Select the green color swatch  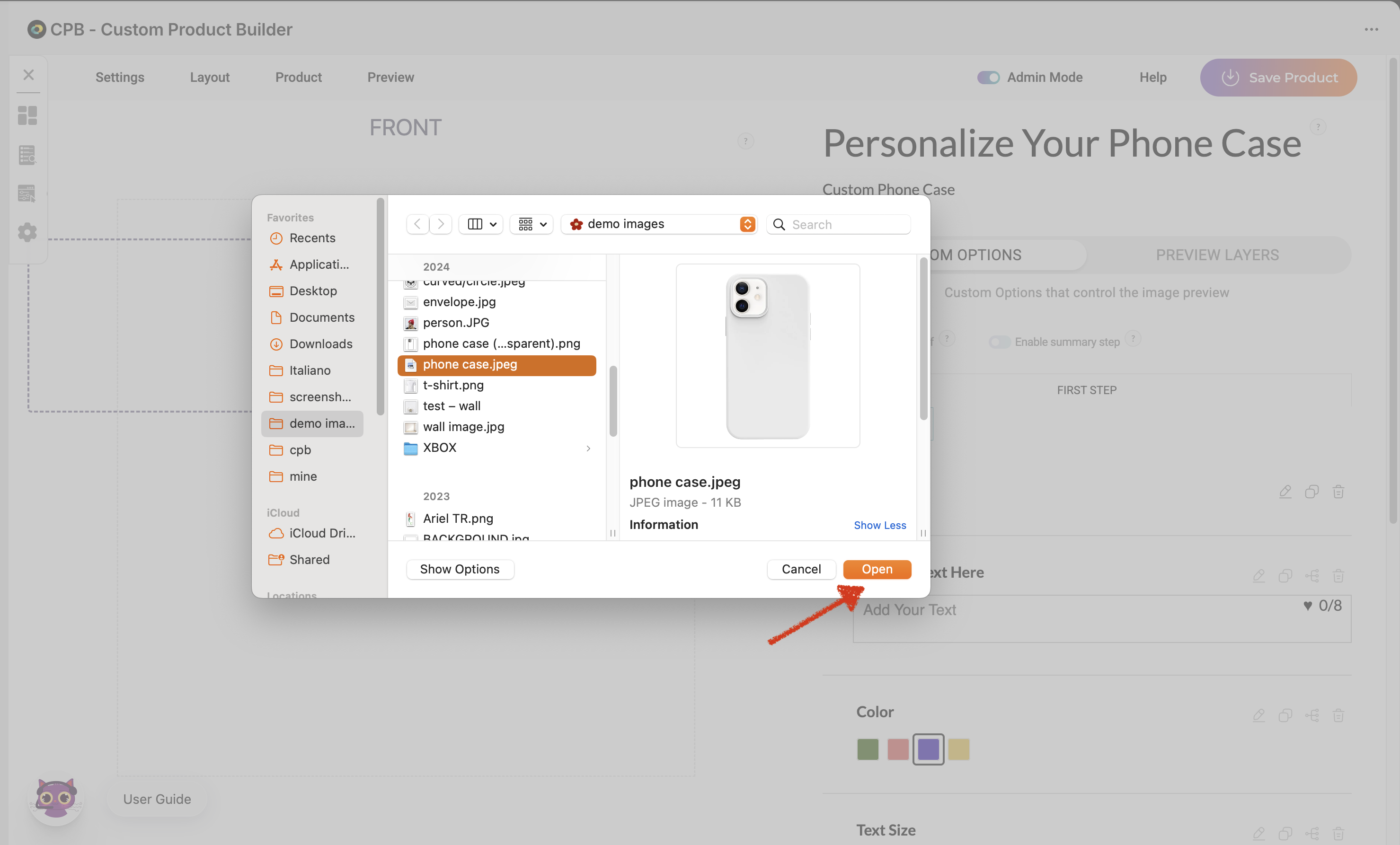pyautogui.click(x=868, y=749)
